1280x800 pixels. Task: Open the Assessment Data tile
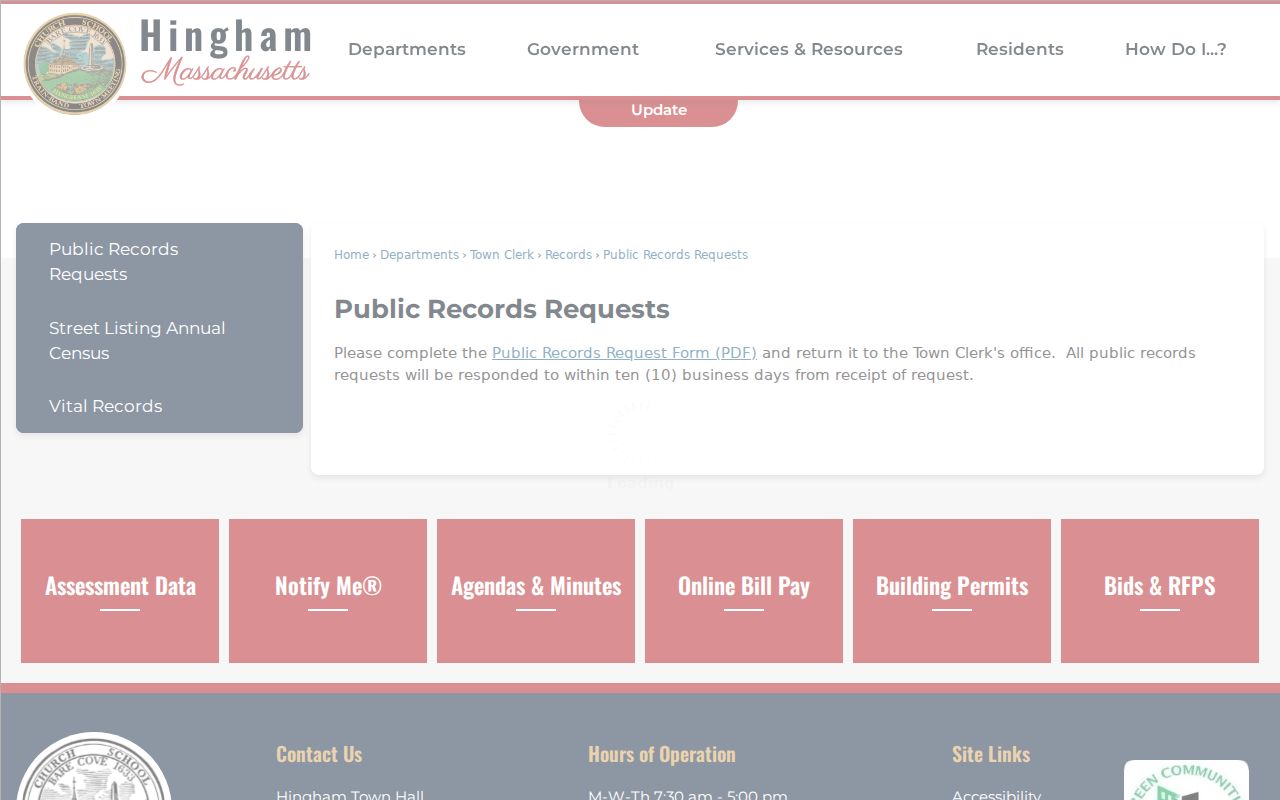(120, 591)
